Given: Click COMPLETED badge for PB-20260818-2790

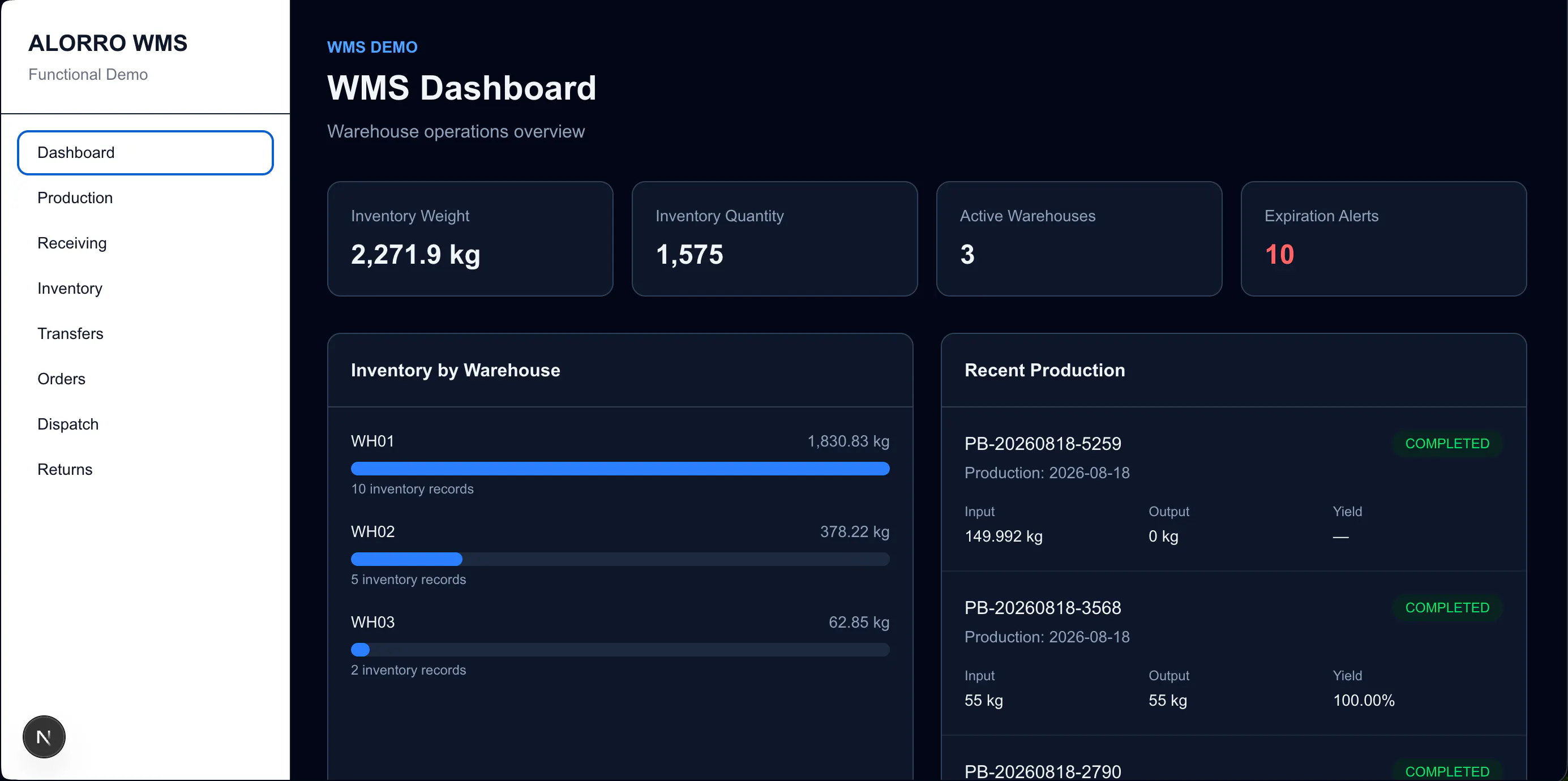Looking at the screenshot, I should 1447,771.
